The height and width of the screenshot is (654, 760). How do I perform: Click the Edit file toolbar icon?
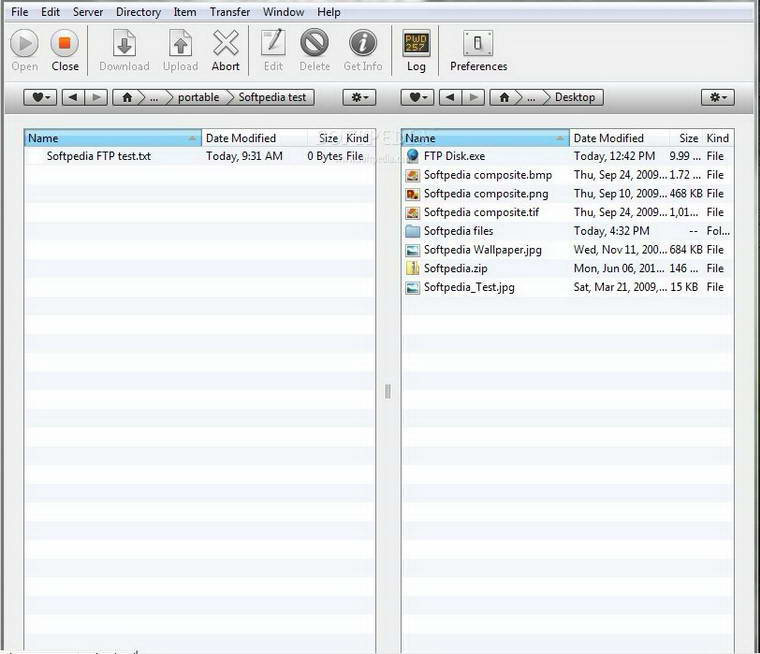[273, 44]
